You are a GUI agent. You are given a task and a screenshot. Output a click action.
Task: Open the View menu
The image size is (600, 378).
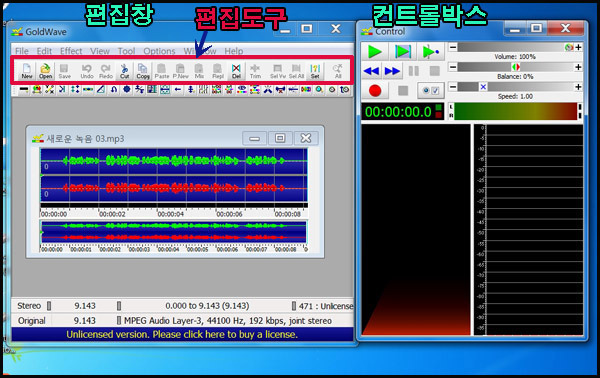[100, 51]
